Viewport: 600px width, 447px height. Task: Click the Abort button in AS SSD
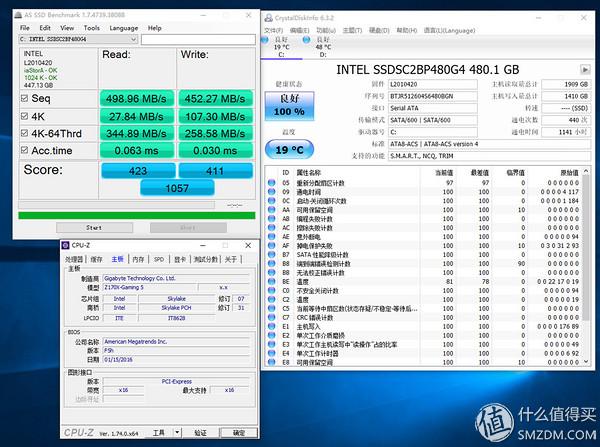188,228
